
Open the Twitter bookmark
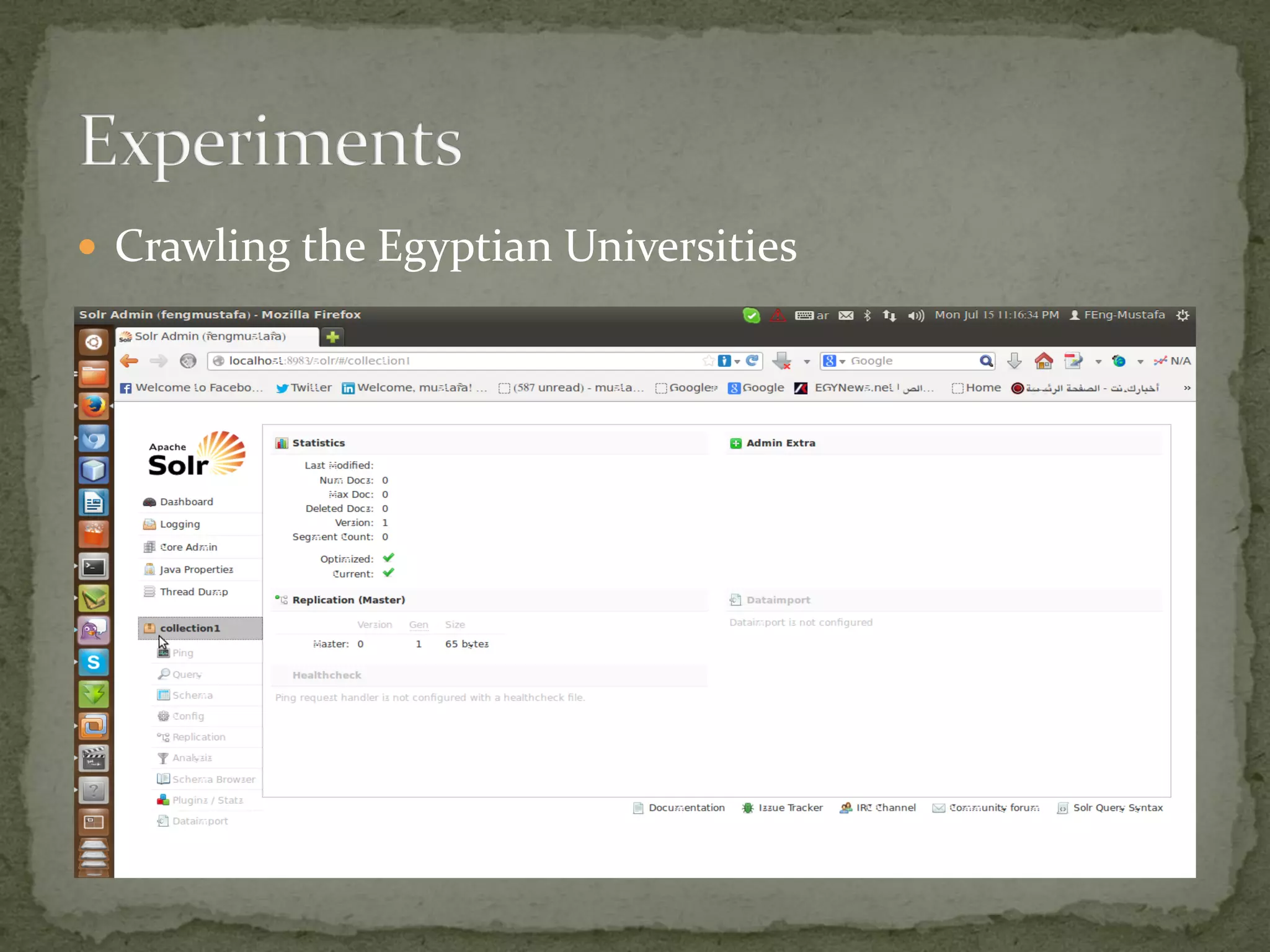[304, 388]
